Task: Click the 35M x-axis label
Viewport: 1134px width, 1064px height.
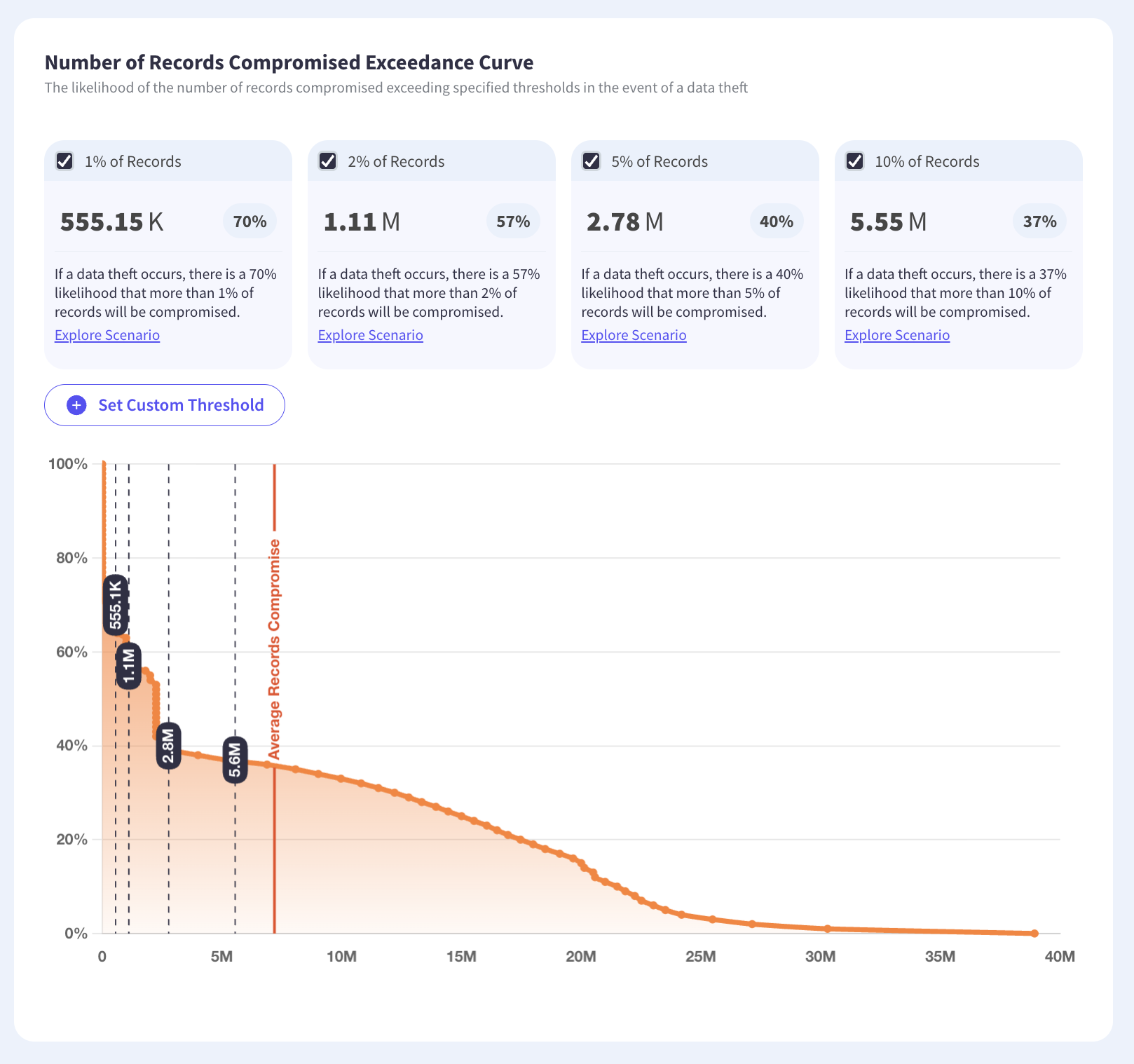Action: coord(940,957)
